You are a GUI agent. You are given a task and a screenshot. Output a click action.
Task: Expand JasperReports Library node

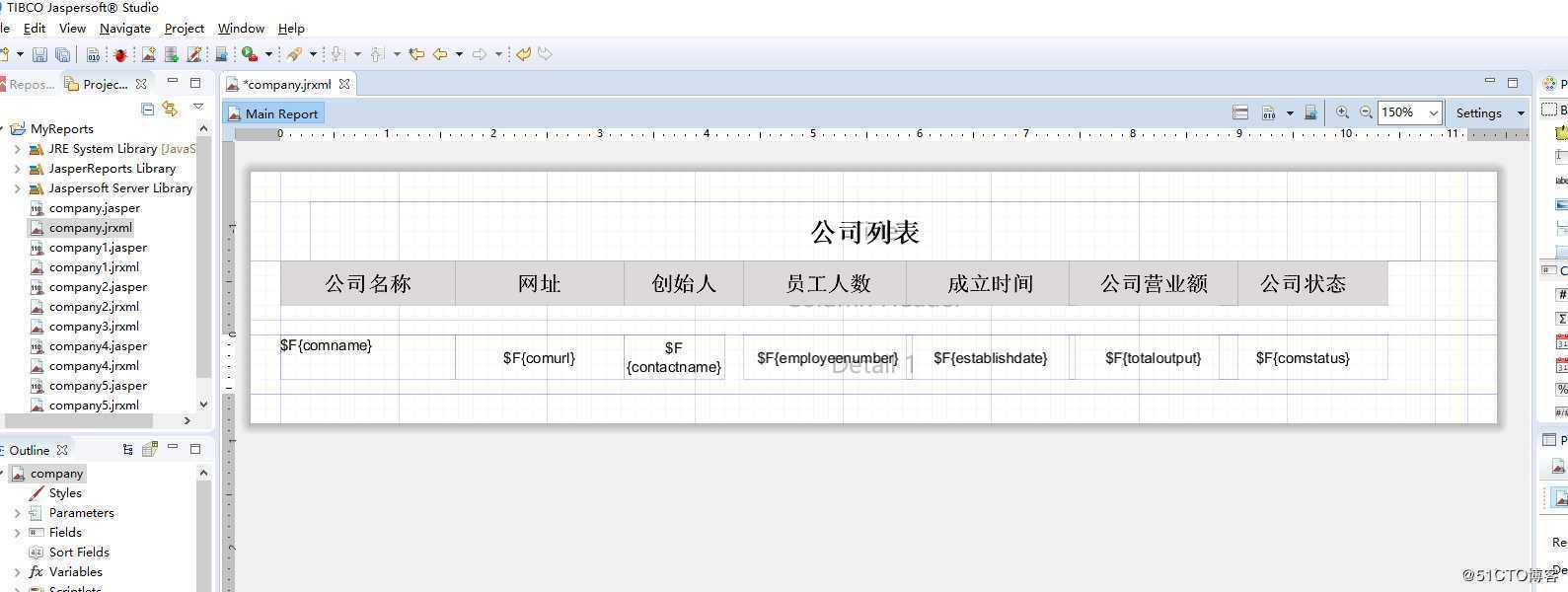pyautogui.click(x=17, y=169)
